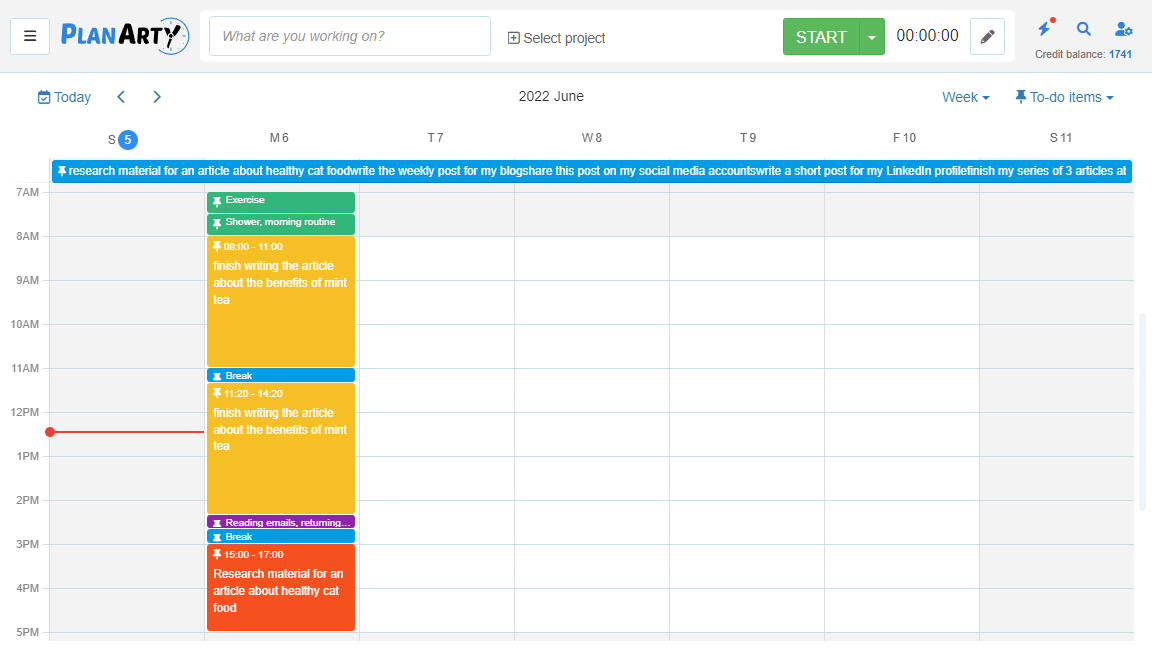
Task: Click pin icon on Break before 3PM
Action: (217, 537)
